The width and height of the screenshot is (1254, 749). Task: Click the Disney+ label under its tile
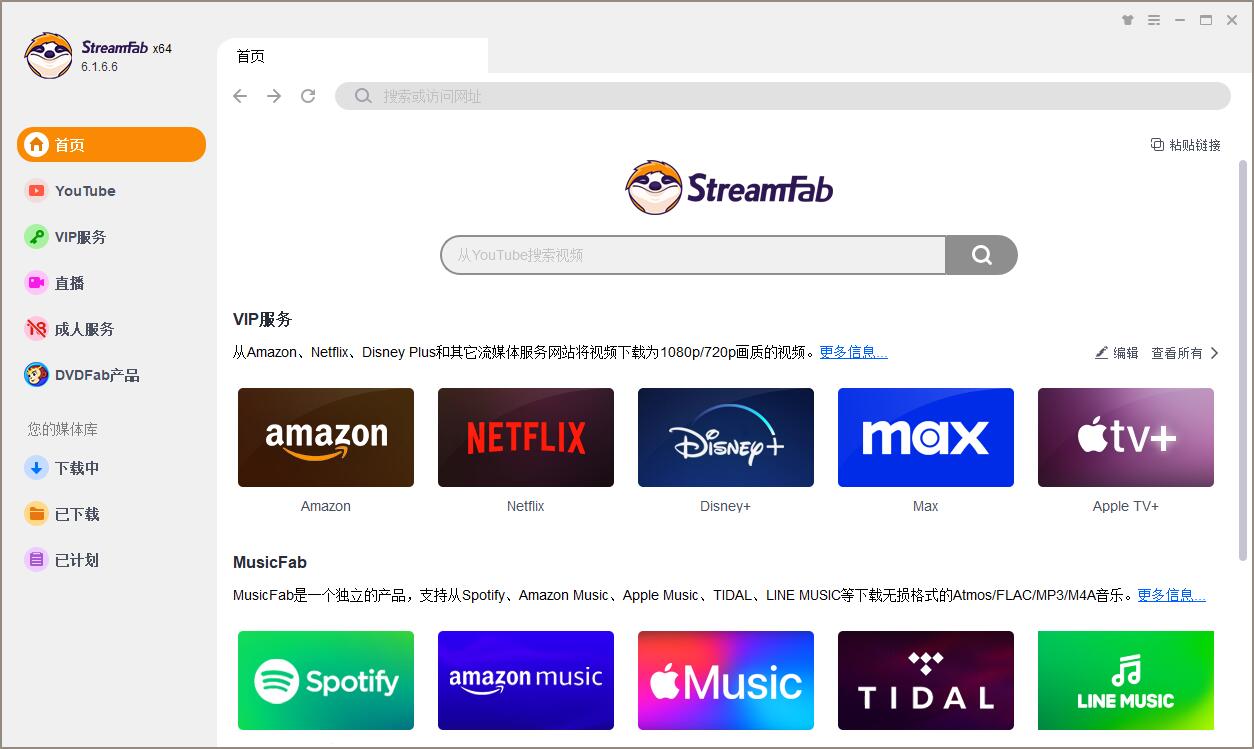(x=725, y=506)
